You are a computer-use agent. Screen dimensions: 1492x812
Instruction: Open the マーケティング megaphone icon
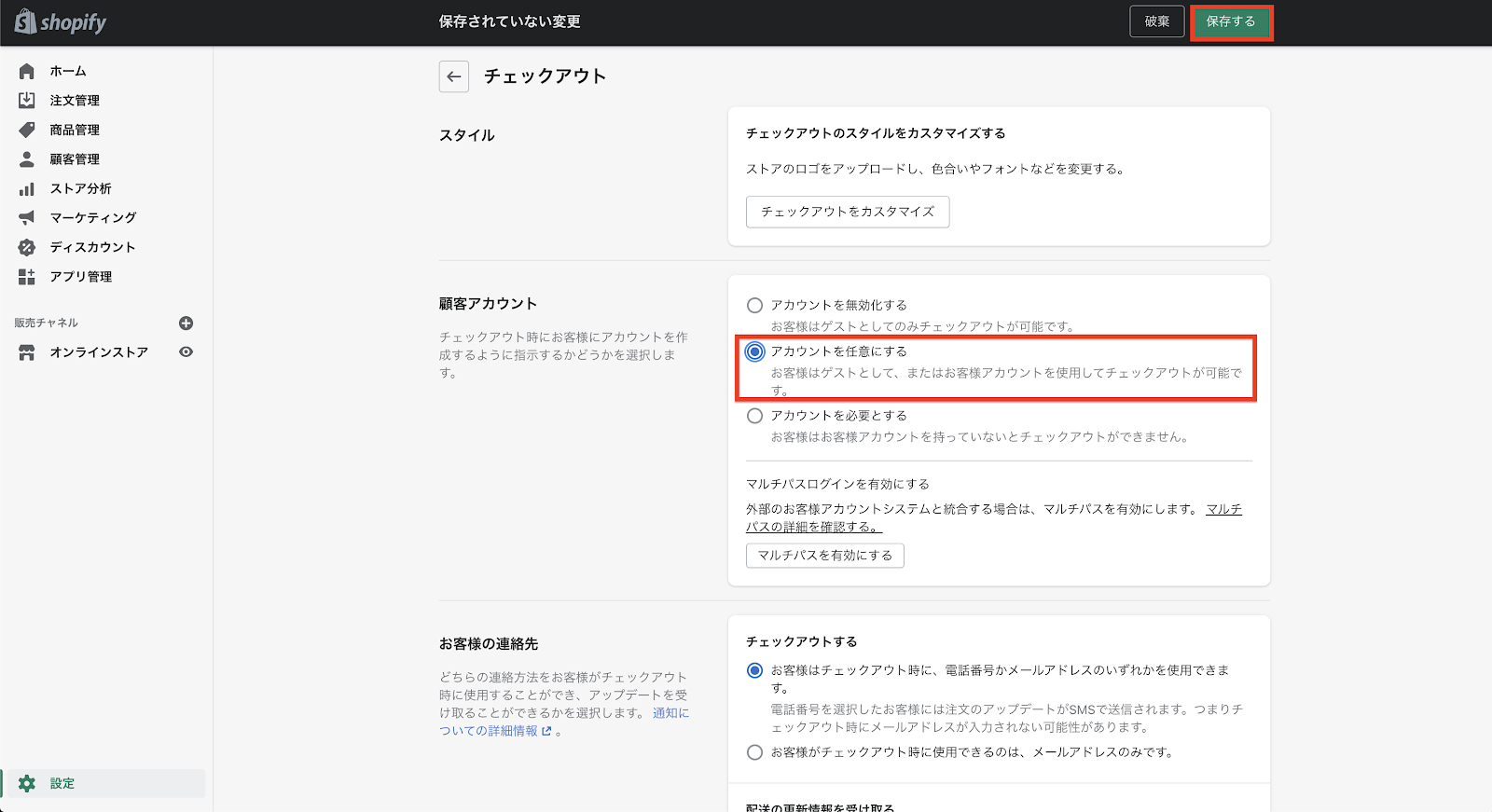[27, 217]
